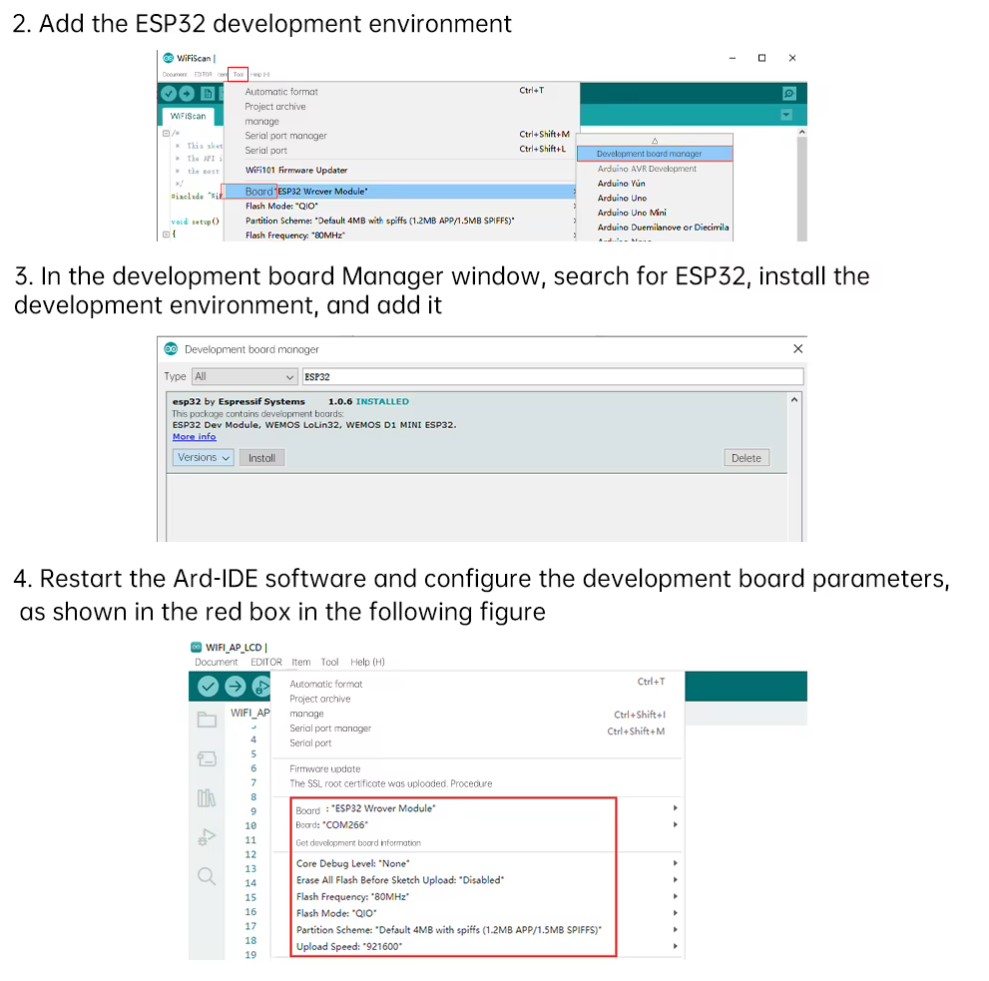Click the Verify checkmark icon in WIFI_AP_LCD window
This screenshot has width=989, height=981.
click(x=208, y=686)
